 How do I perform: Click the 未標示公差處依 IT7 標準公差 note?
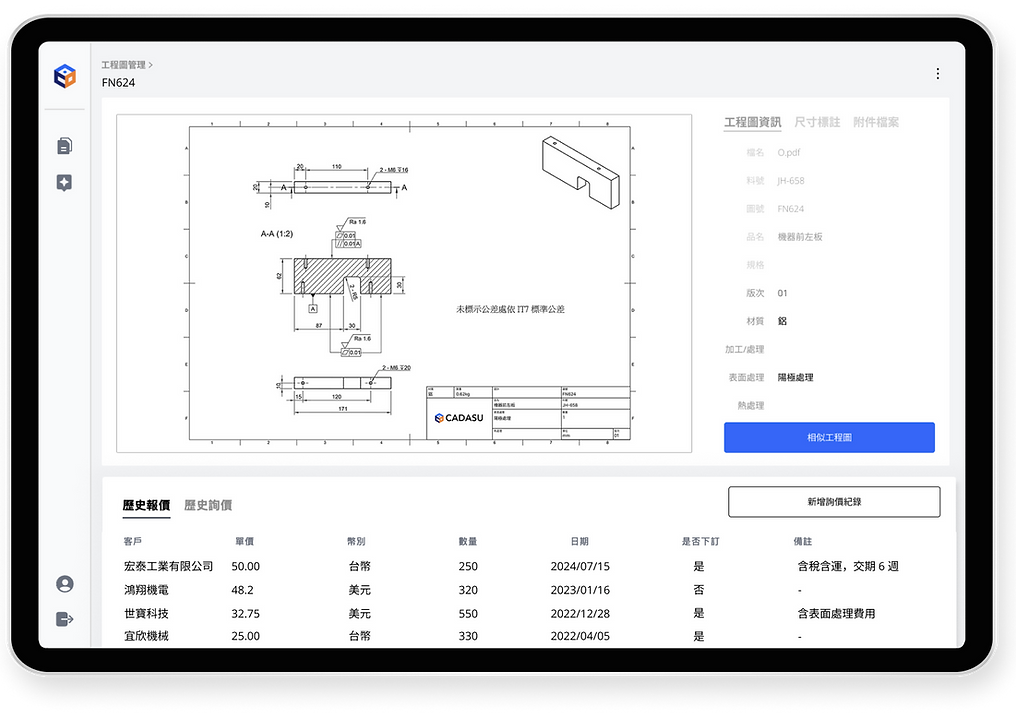pyautogui.click(x=510, y=309)
